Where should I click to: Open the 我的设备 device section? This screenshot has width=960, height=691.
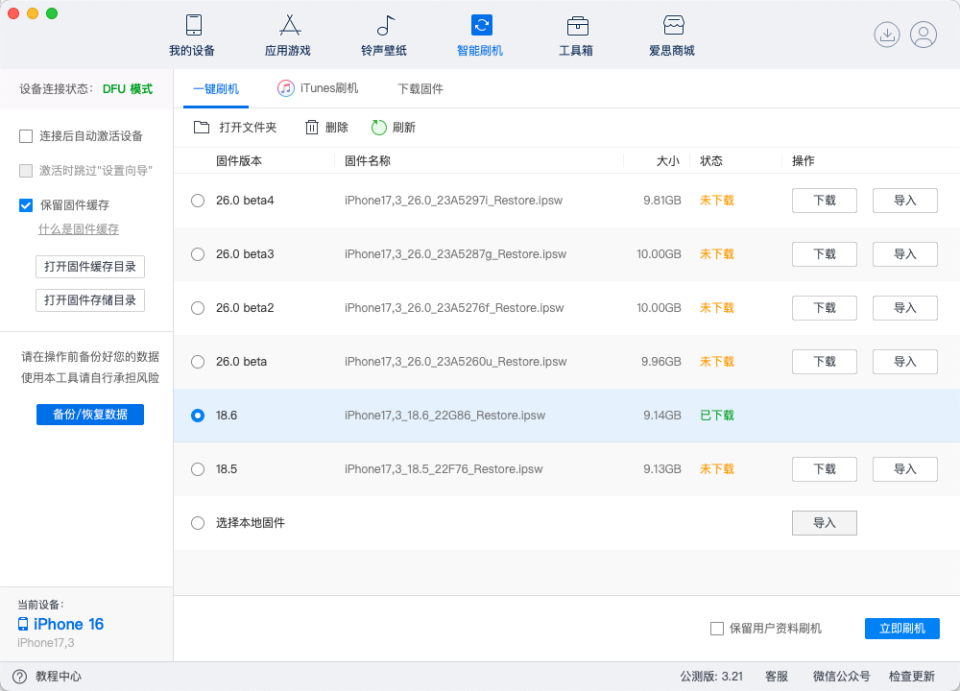click(x=192, y=35)
